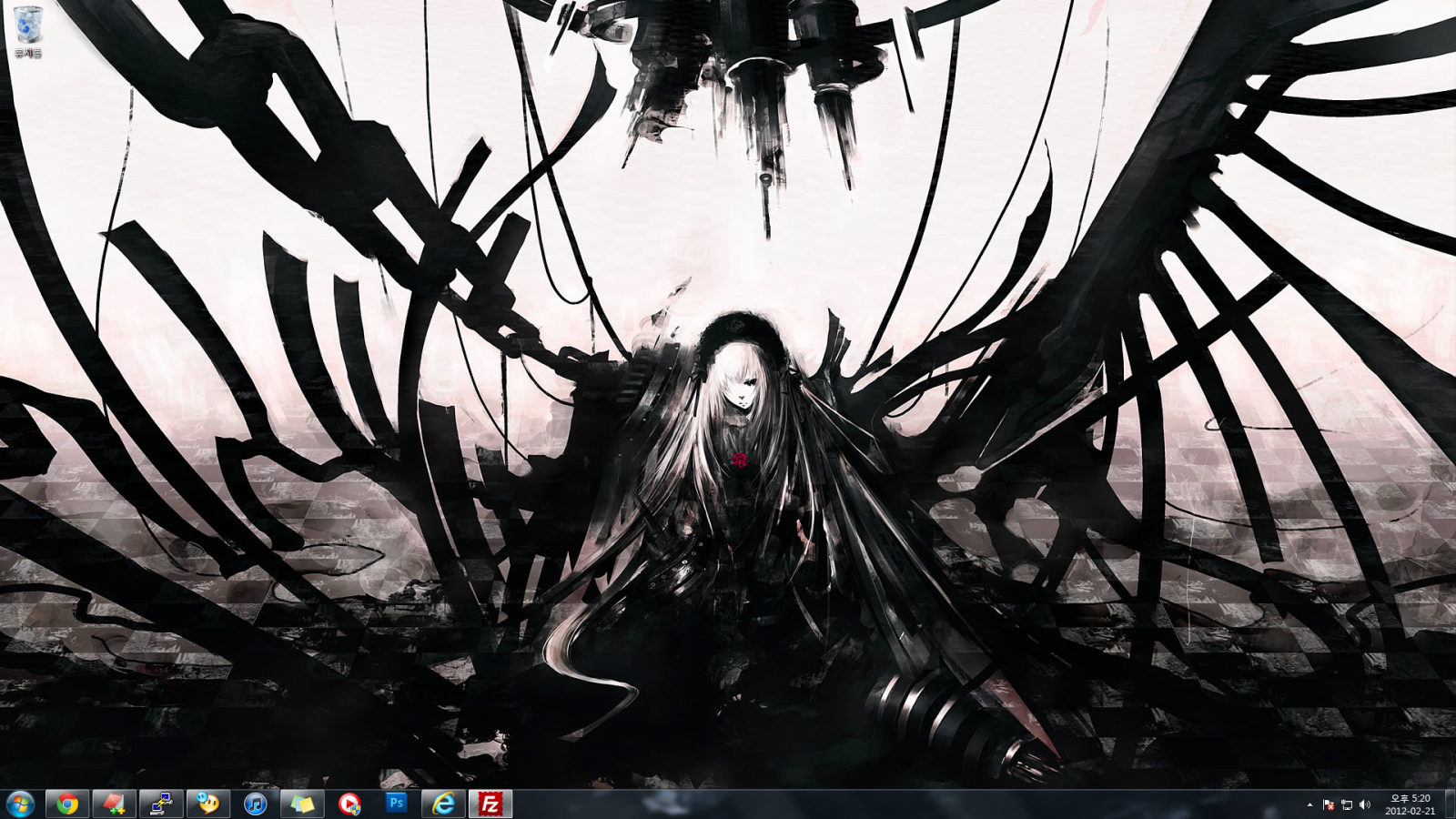Open the volume speaker control
The width and height of the screenshot is (1456, 819).
point(1364,804)
